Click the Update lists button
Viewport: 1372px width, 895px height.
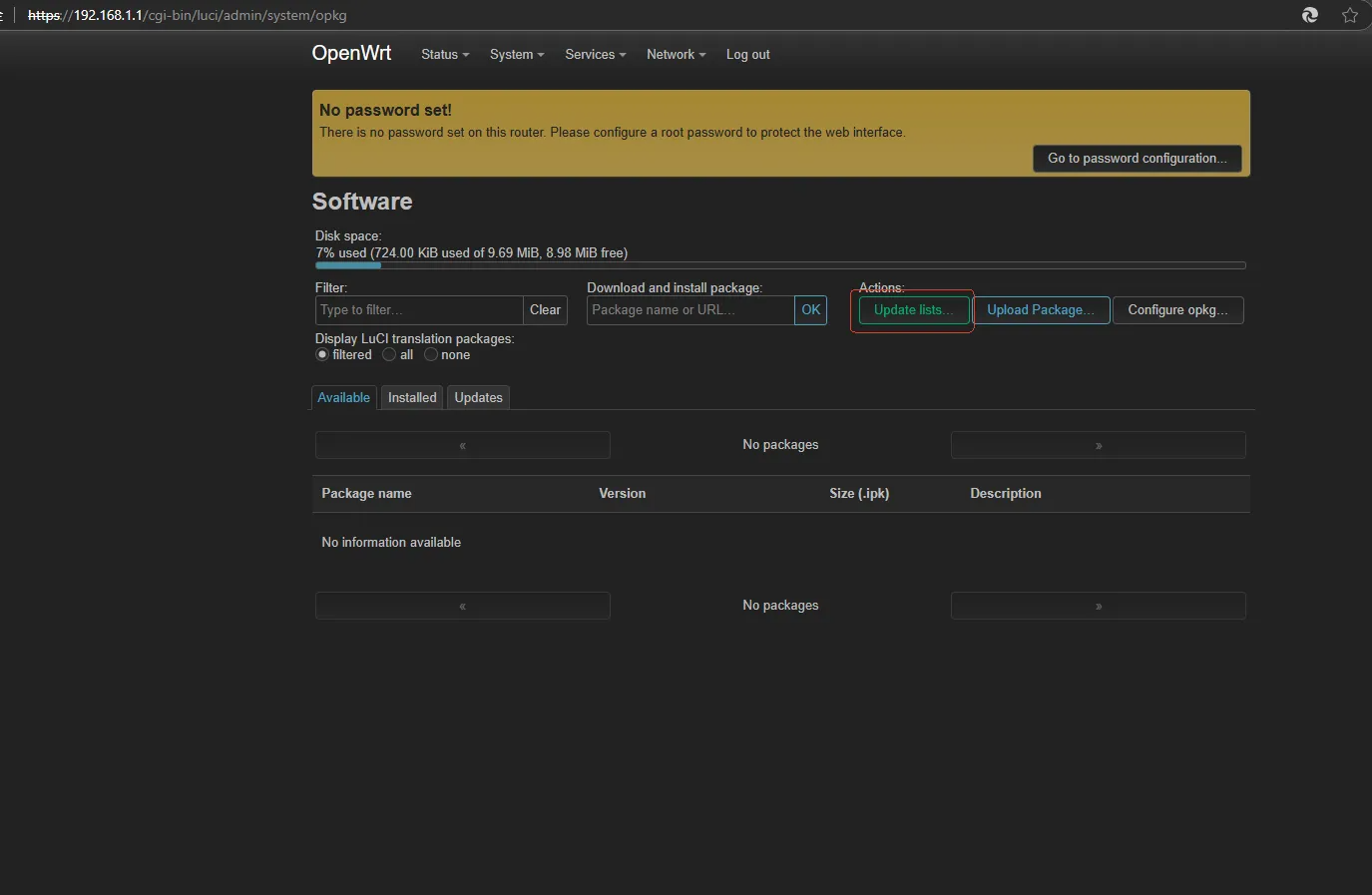(914, 310)
